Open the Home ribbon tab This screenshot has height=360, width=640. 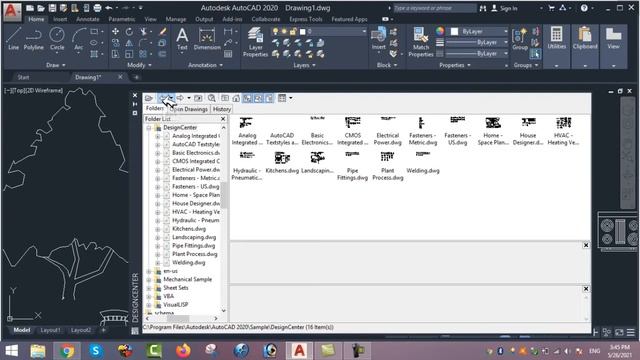click(36, 19)
